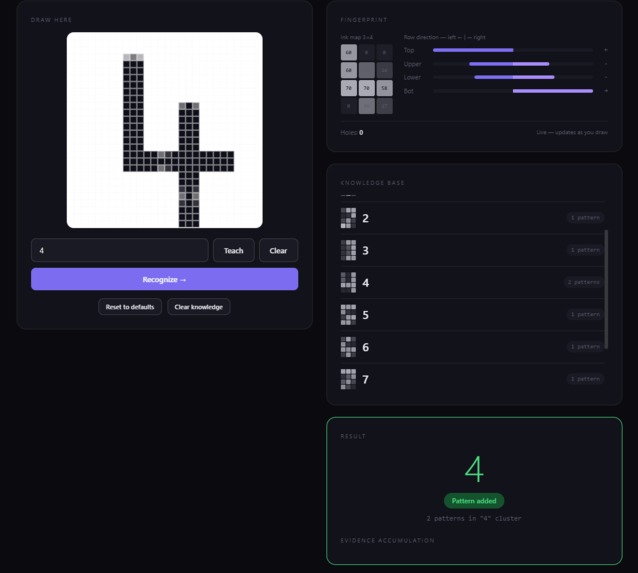Click the '2 patterns' badge on row 4
This screenshot has width=638, height=573.
click(584, 282)
